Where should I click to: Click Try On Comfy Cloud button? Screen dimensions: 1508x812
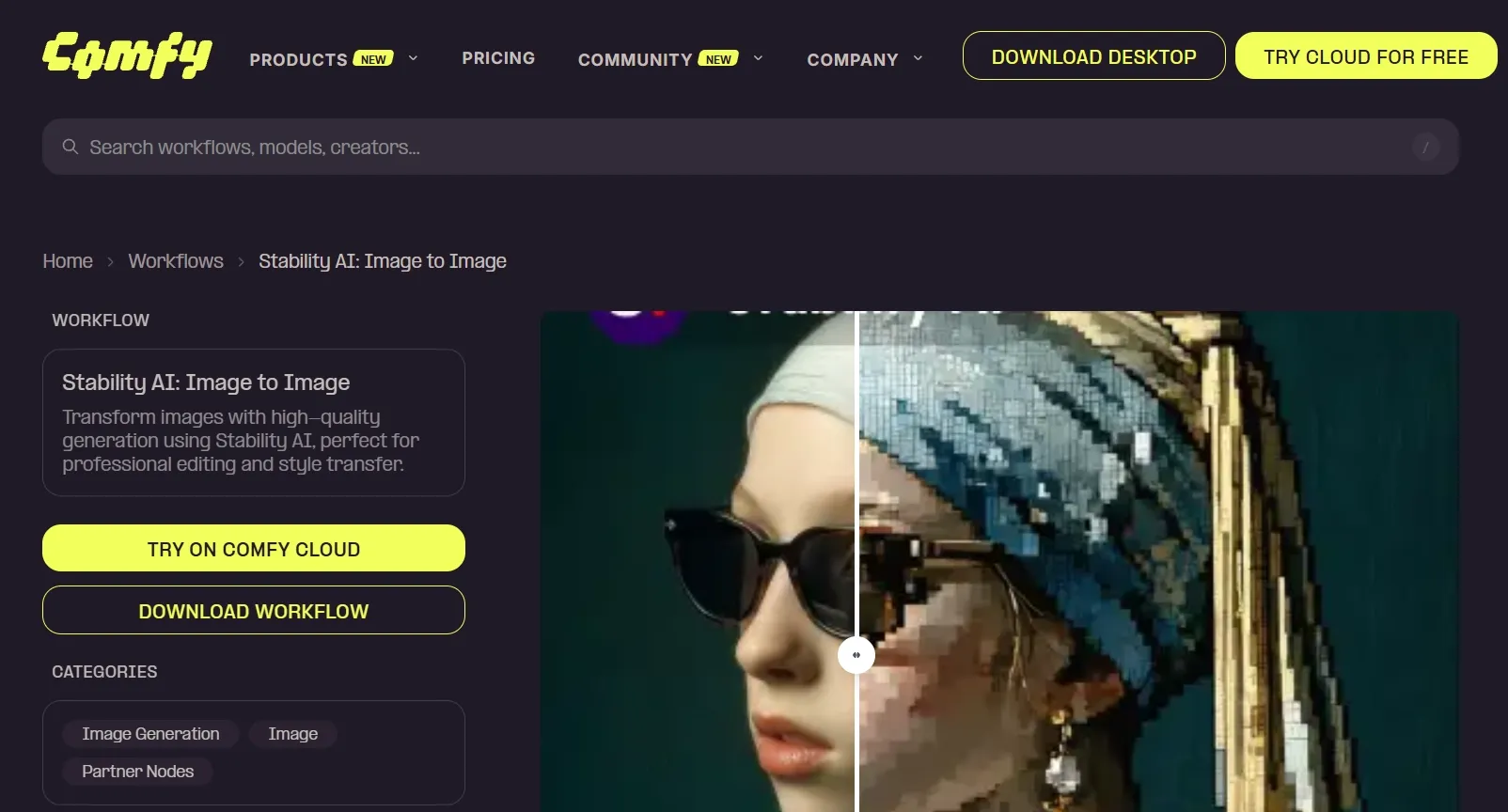(254, 549)
